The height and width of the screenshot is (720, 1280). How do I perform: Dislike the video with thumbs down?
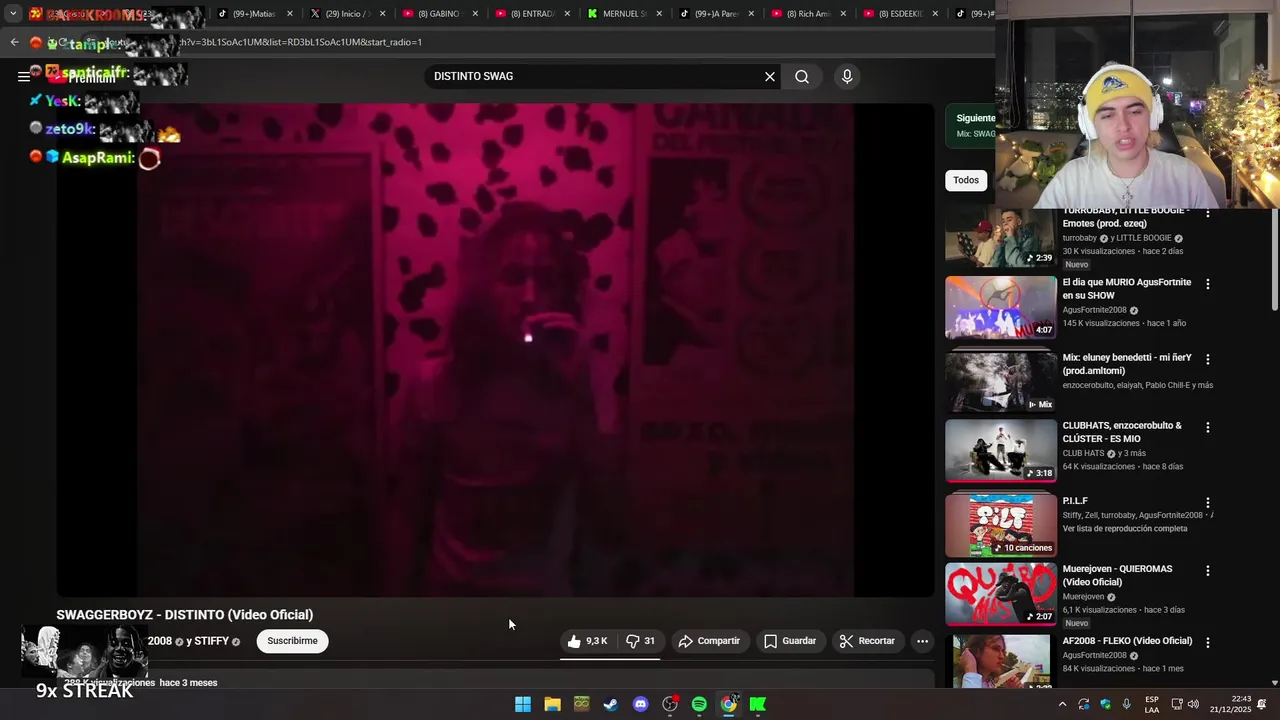click(x=640, y=641)
